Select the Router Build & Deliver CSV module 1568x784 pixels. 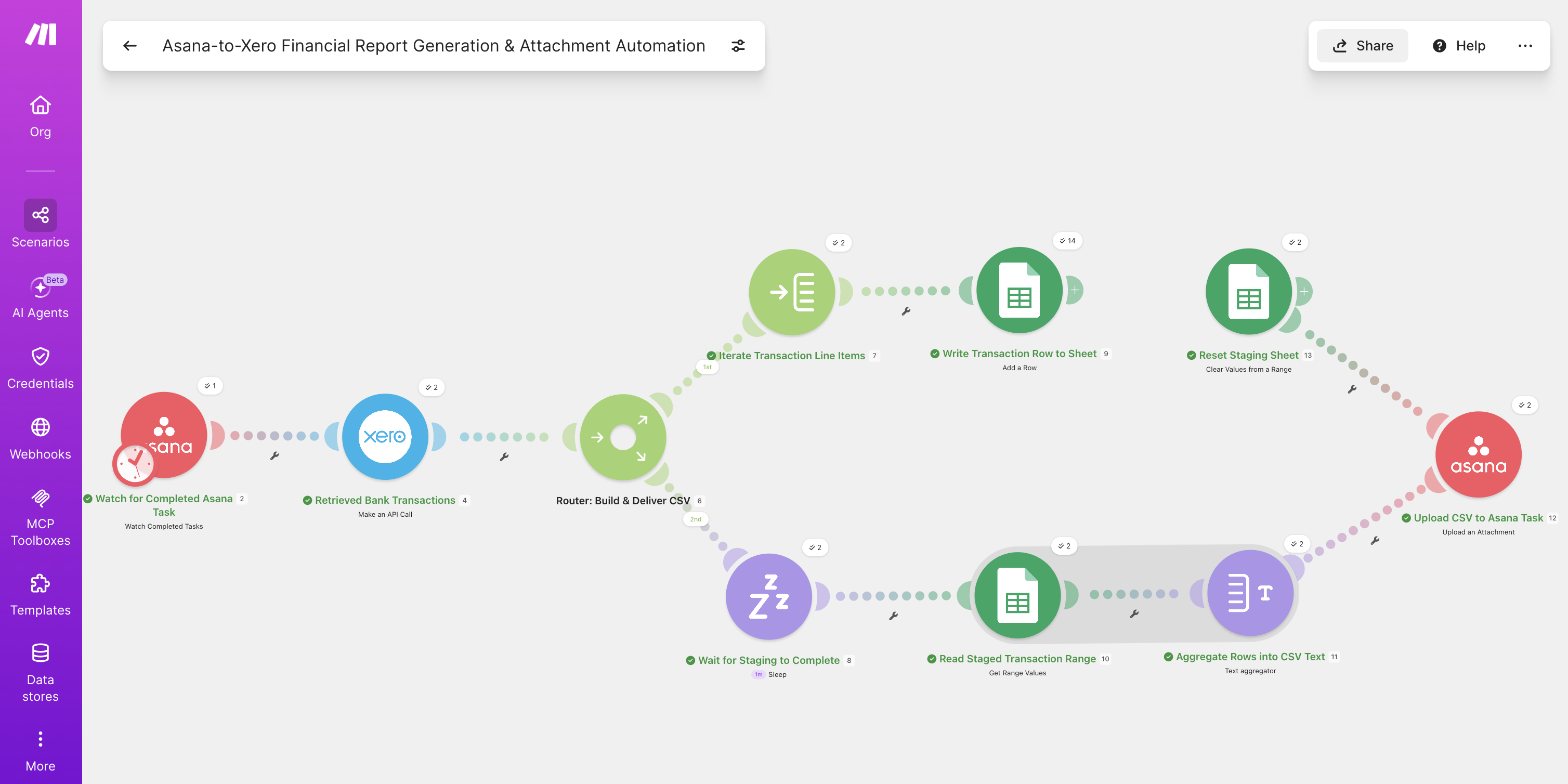[x=623, y=437]
